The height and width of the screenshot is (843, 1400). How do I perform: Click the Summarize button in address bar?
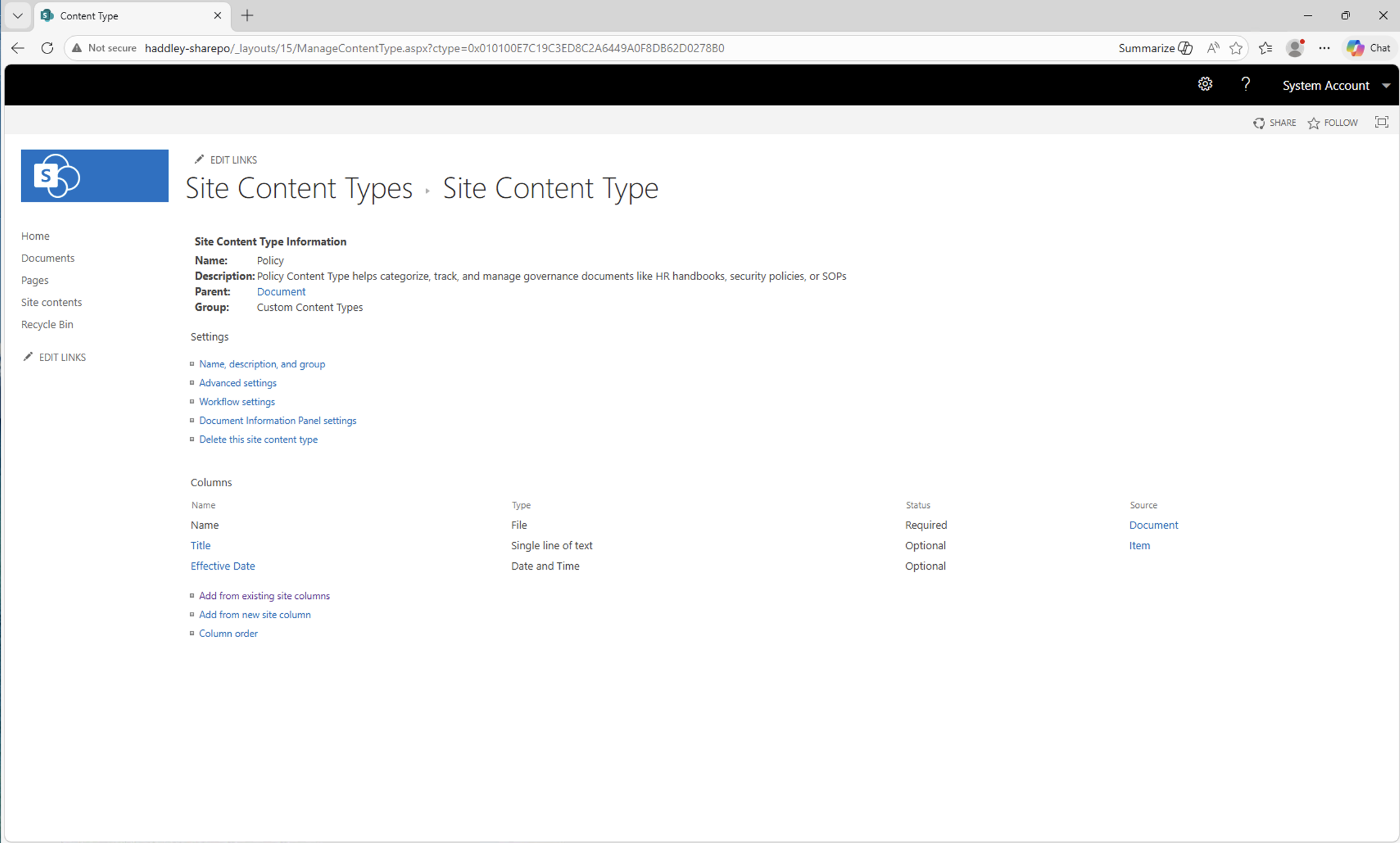pos(1155,48)
